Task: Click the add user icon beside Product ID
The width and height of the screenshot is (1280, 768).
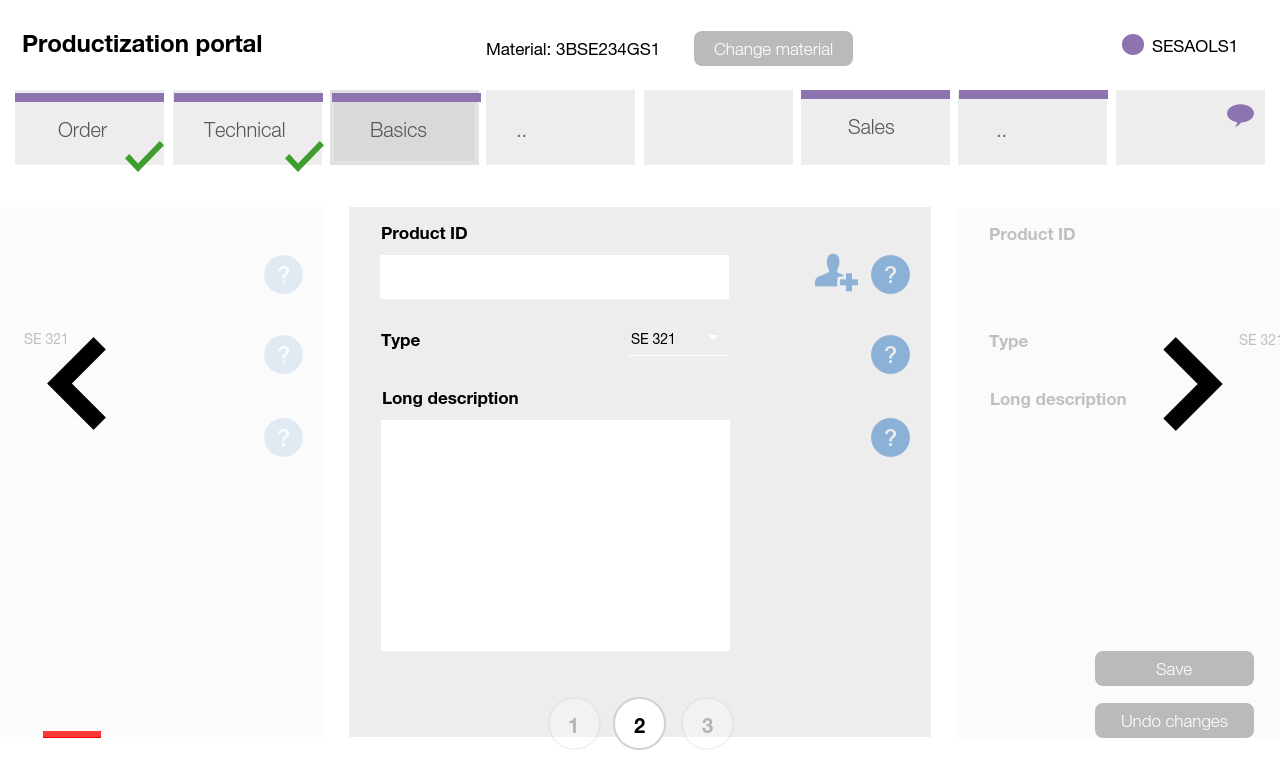Action: 836,273
